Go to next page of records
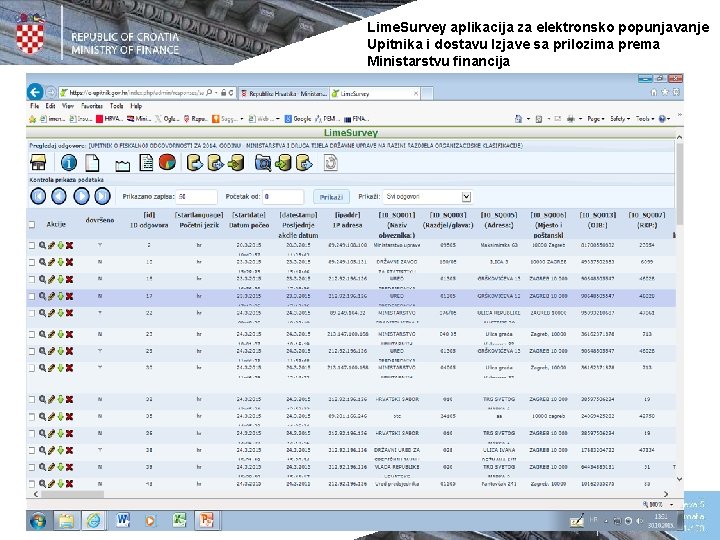 81,197
